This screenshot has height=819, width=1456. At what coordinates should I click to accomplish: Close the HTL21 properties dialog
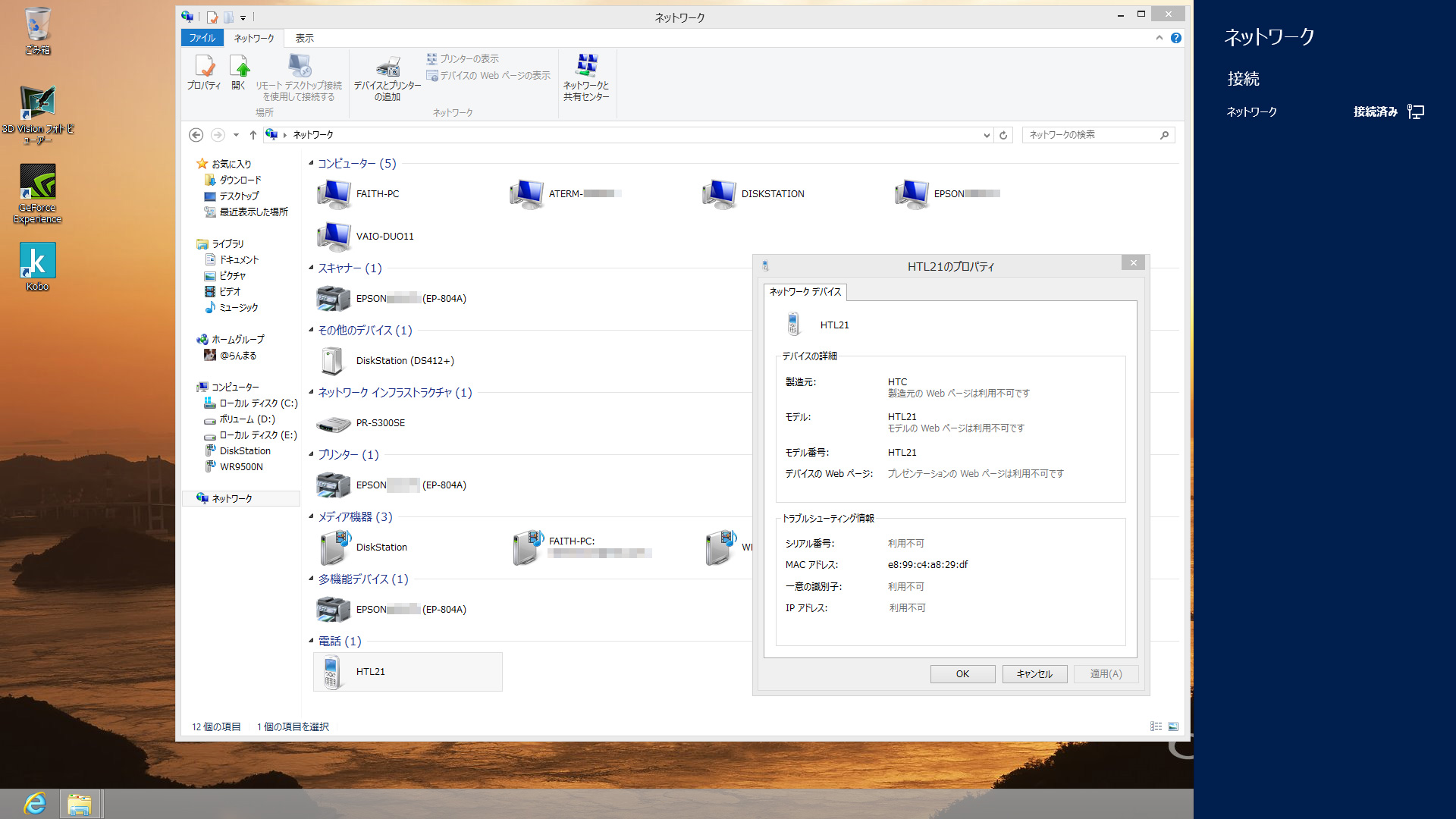[x=1134, y=263]
